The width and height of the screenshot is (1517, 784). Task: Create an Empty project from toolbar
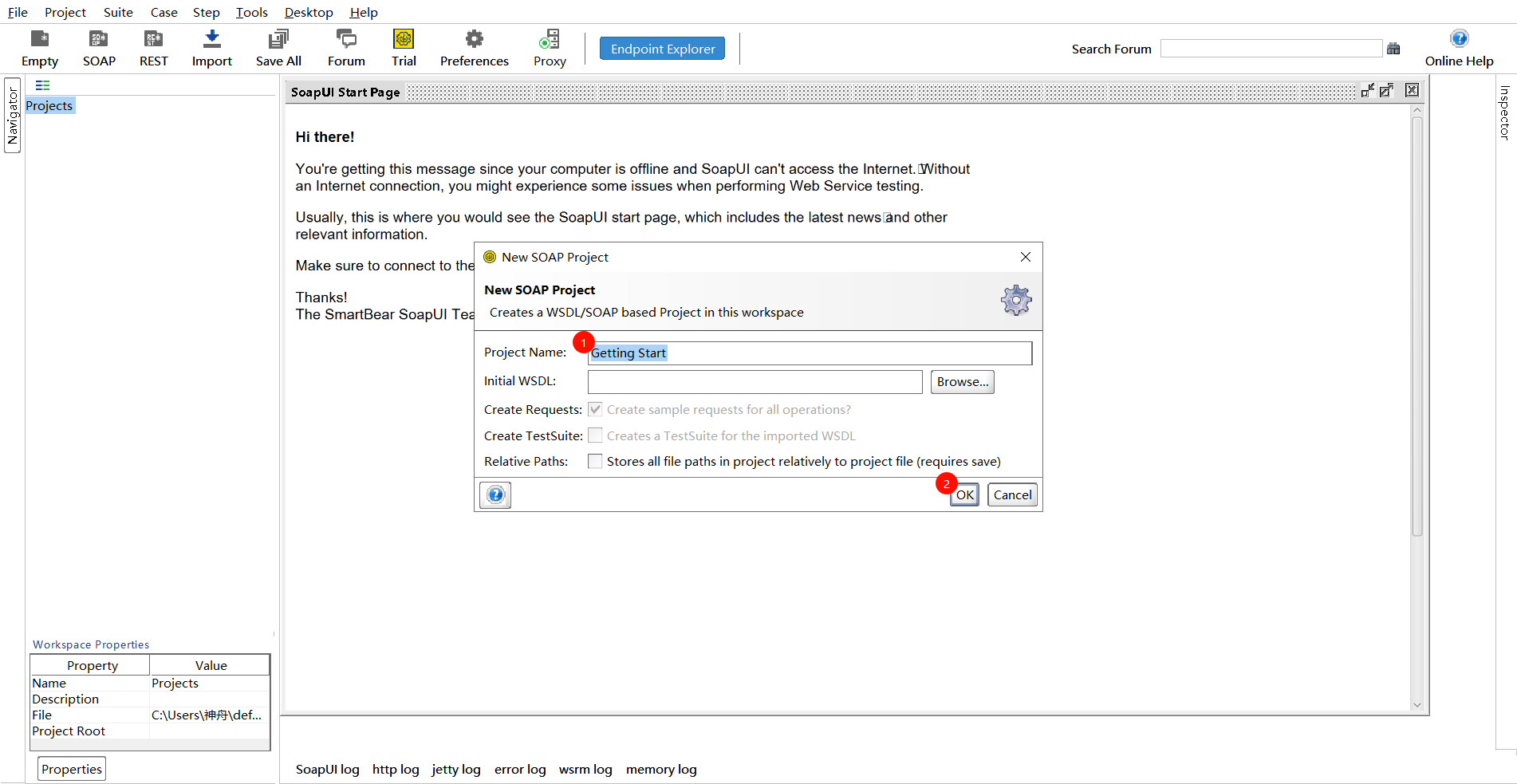click(40, 48)
